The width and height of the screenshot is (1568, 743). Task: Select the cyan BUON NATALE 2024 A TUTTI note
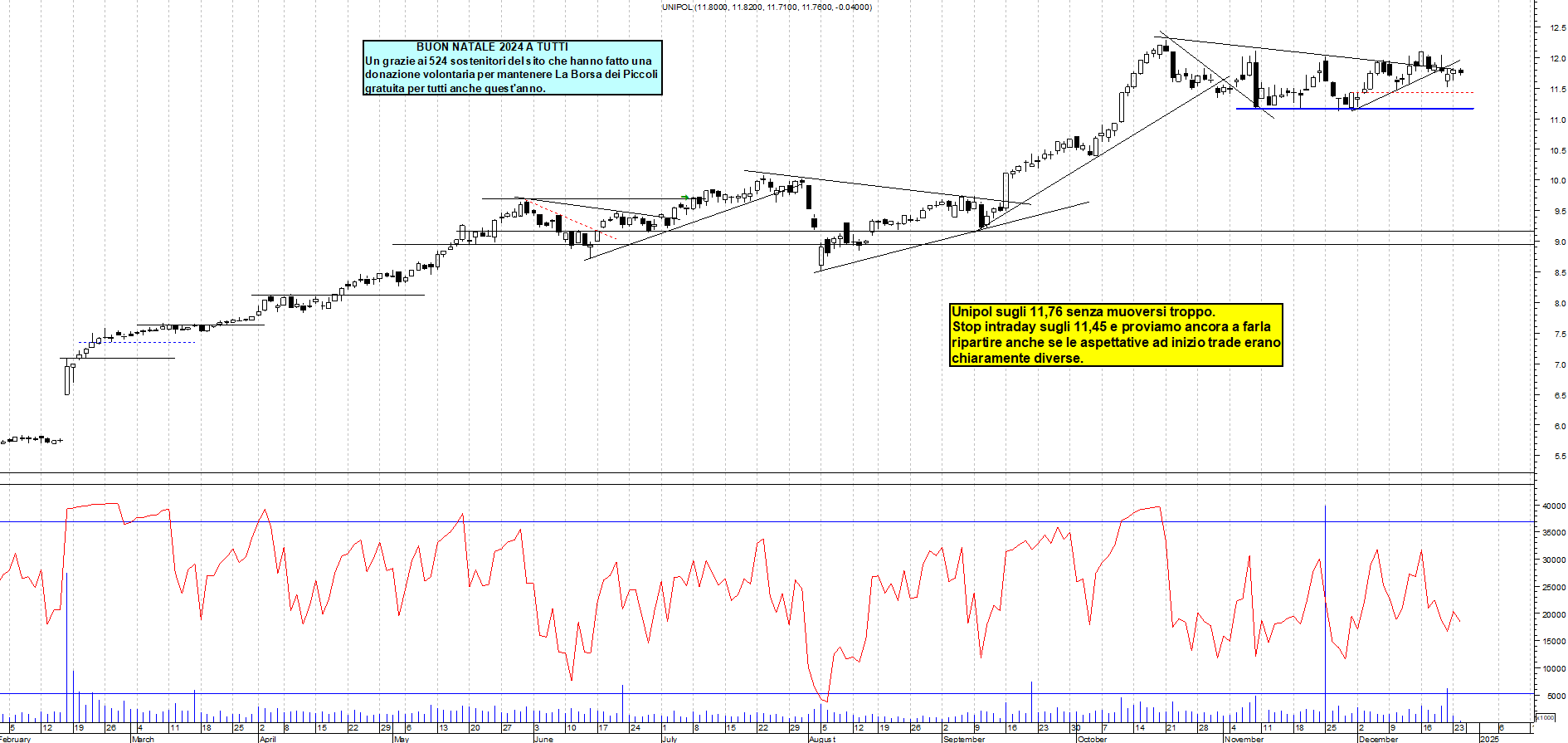(513, 67)
